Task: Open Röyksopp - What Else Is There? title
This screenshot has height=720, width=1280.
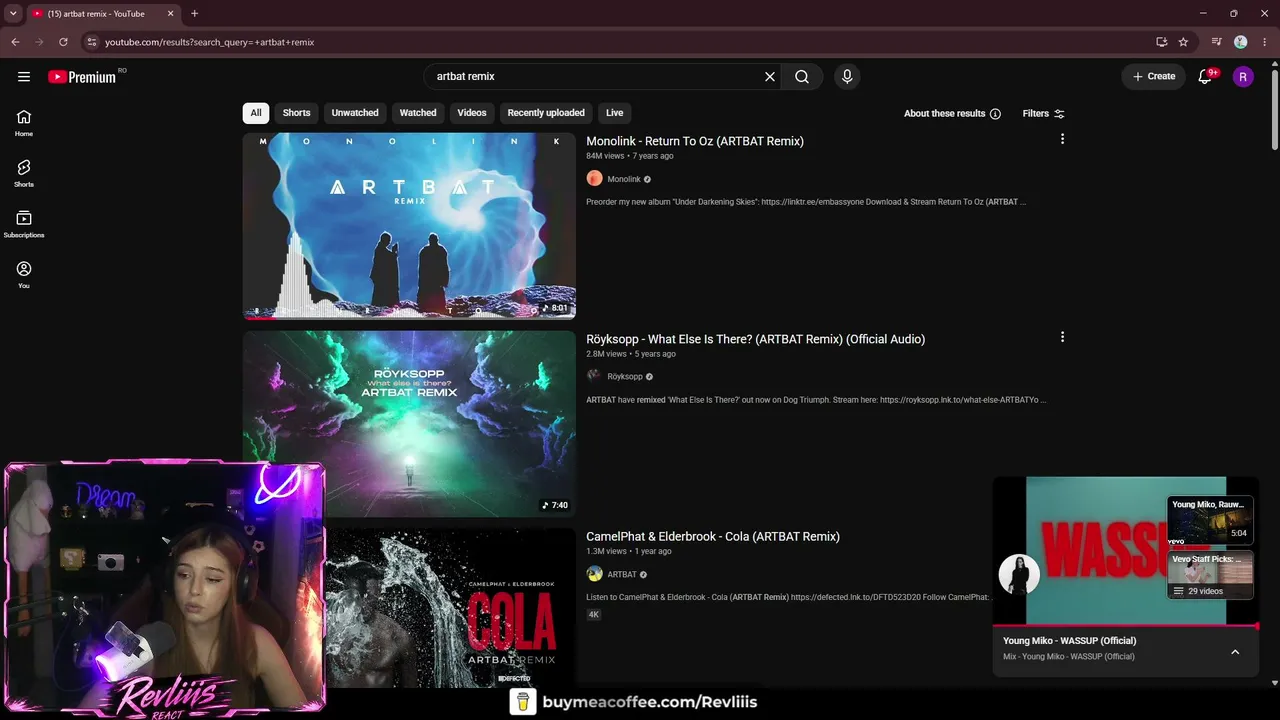Action: [755, 339]
